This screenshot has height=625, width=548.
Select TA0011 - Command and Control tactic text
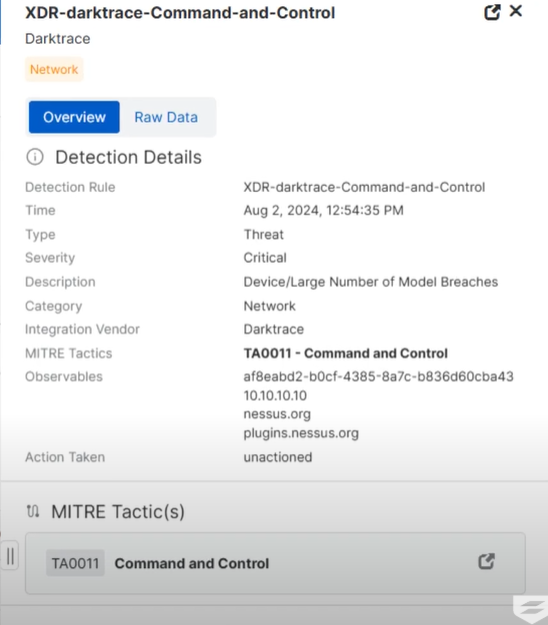click(346, 353)
